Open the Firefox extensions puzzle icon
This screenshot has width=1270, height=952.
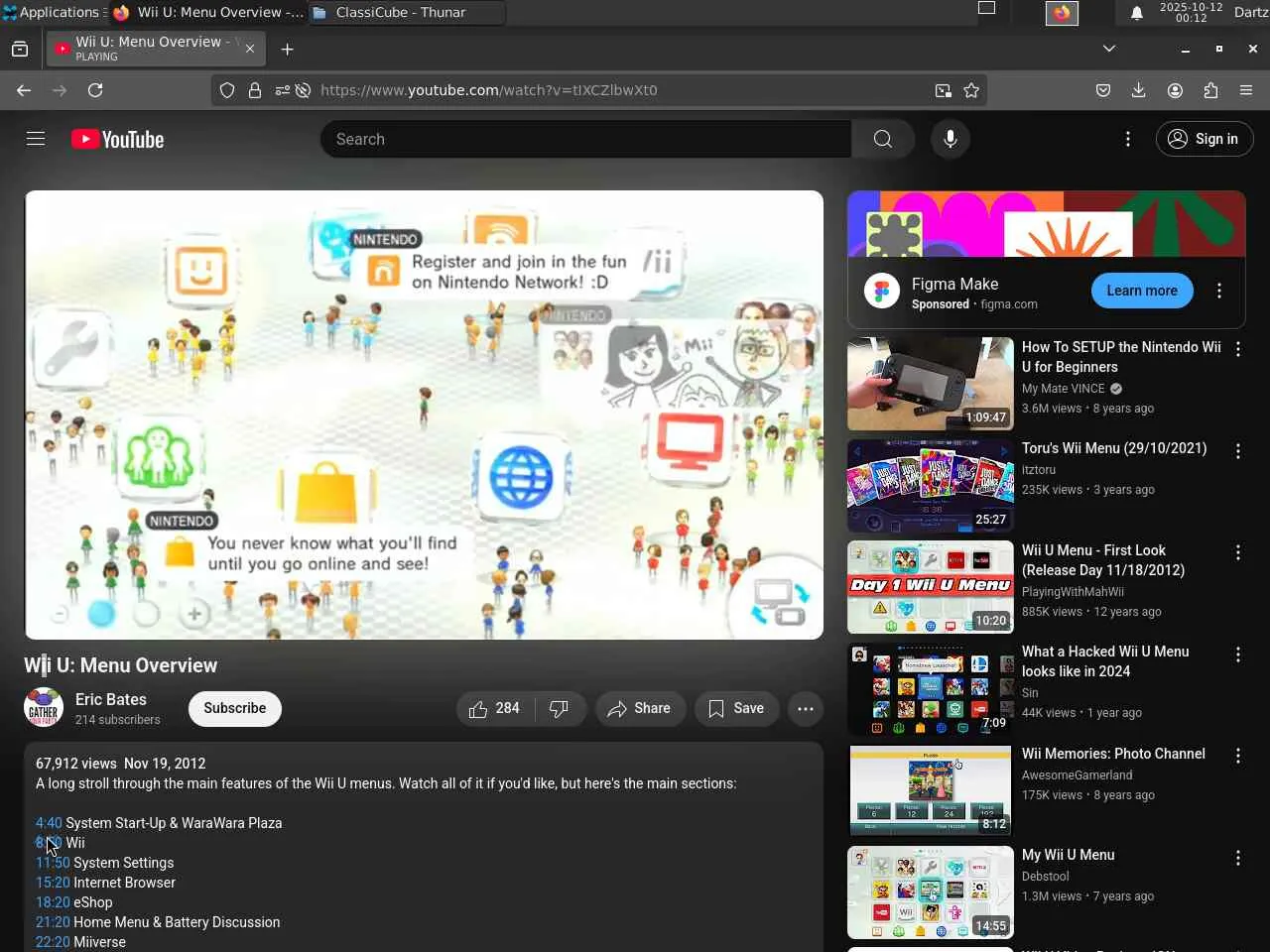pyautogui.click(x=1210, y=90)
